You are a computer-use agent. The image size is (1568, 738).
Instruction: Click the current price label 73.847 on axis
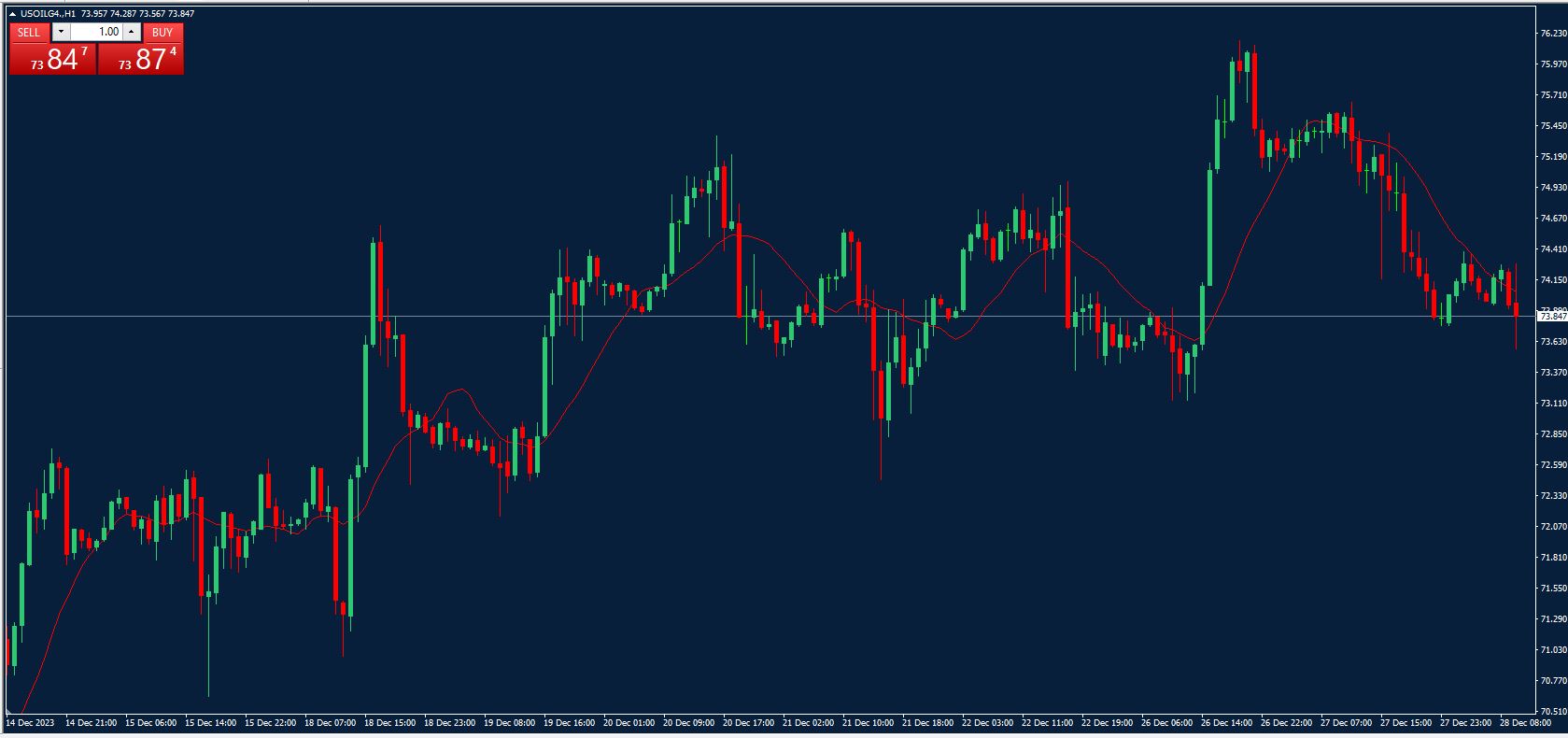1551,317
